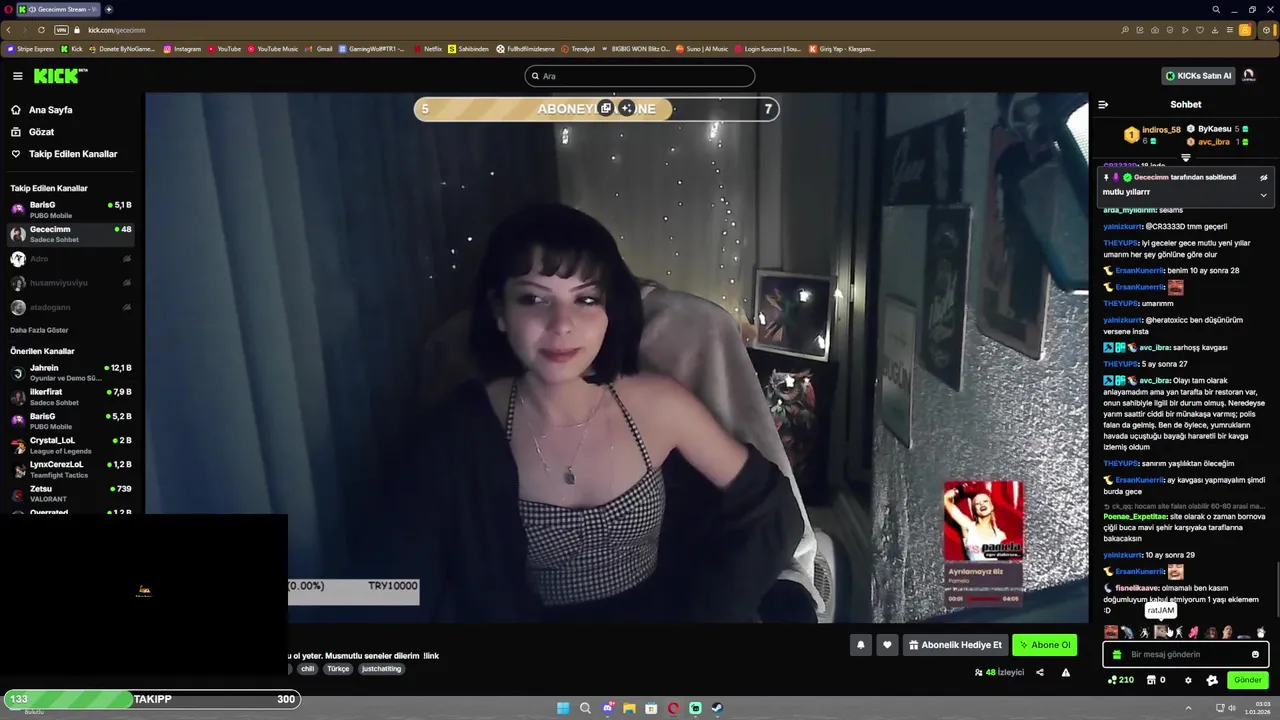Open Crystal_LoL League of Legends channel
Image resolution: width=1280 pixels, height=720 pixels.
70,445
